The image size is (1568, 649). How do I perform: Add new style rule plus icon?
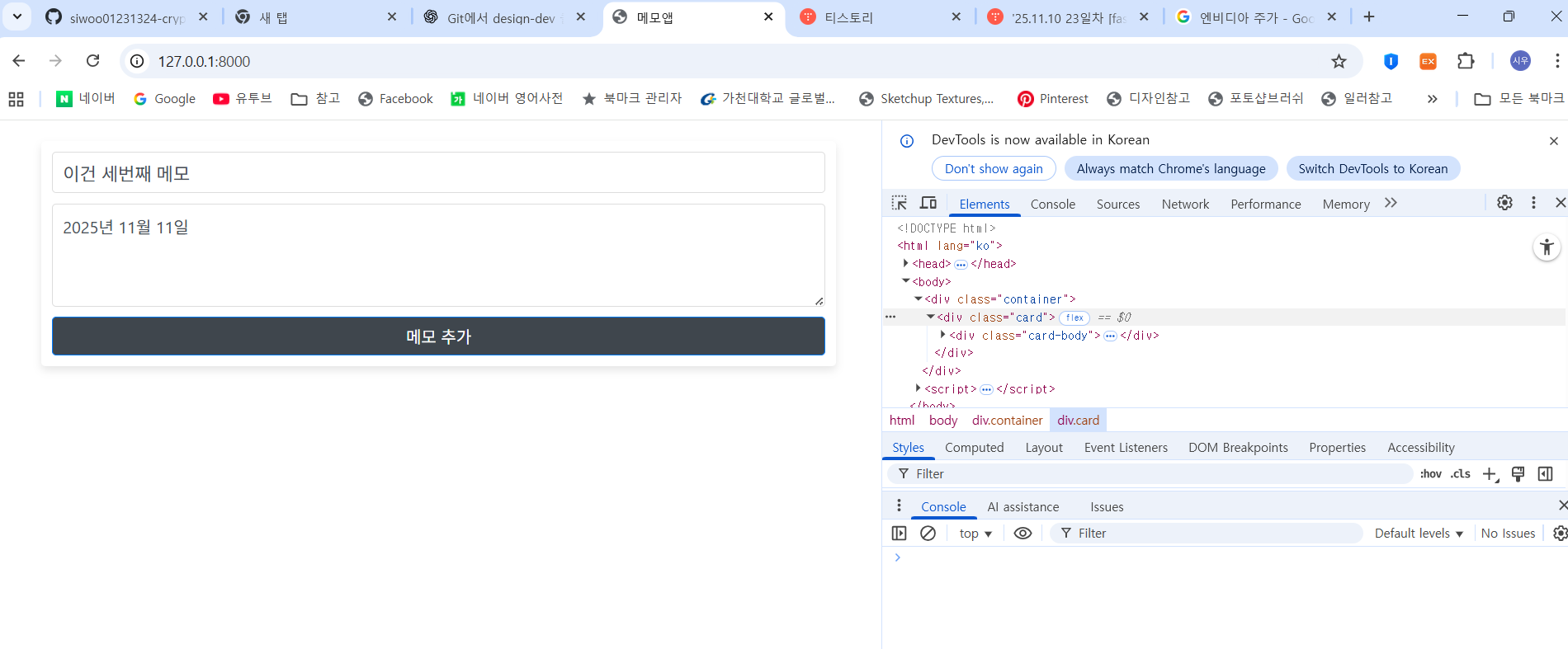point(1490,473)
